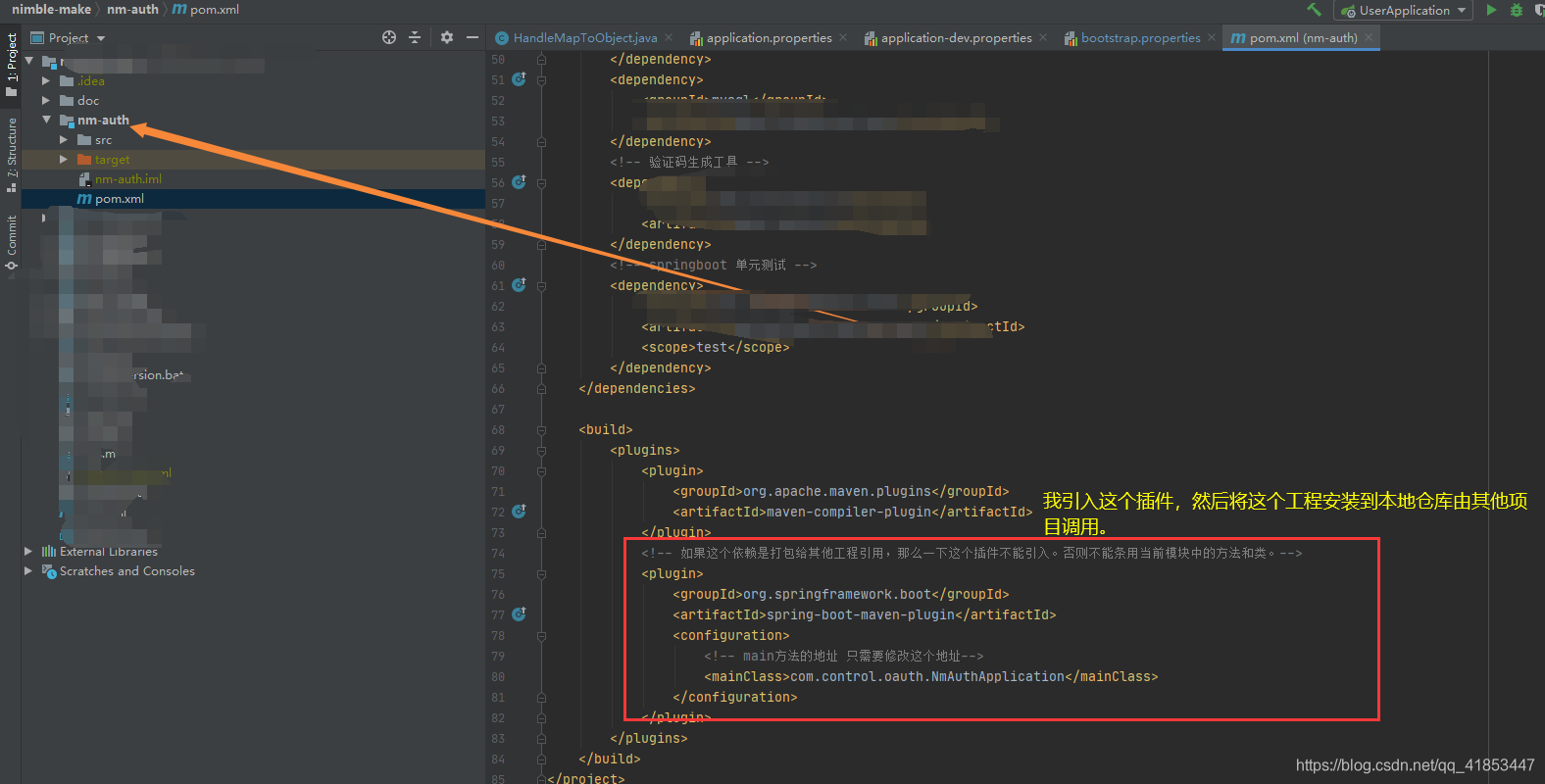1545x784 pixels.
Task: Start debugging with the bug icon
Action: [1517, 10]
